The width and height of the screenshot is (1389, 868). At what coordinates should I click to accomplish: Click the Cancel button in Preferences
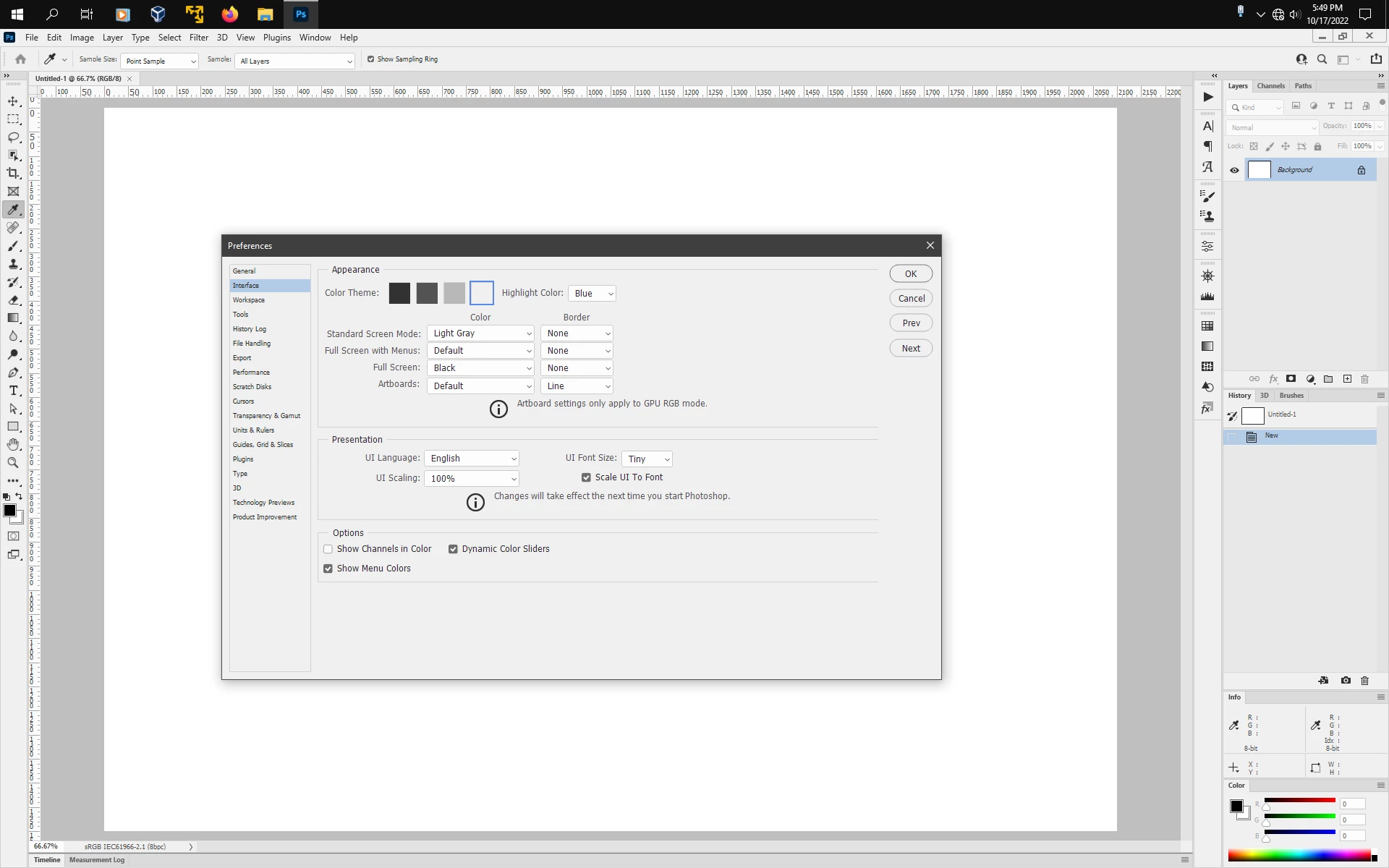tap(911, 298)
